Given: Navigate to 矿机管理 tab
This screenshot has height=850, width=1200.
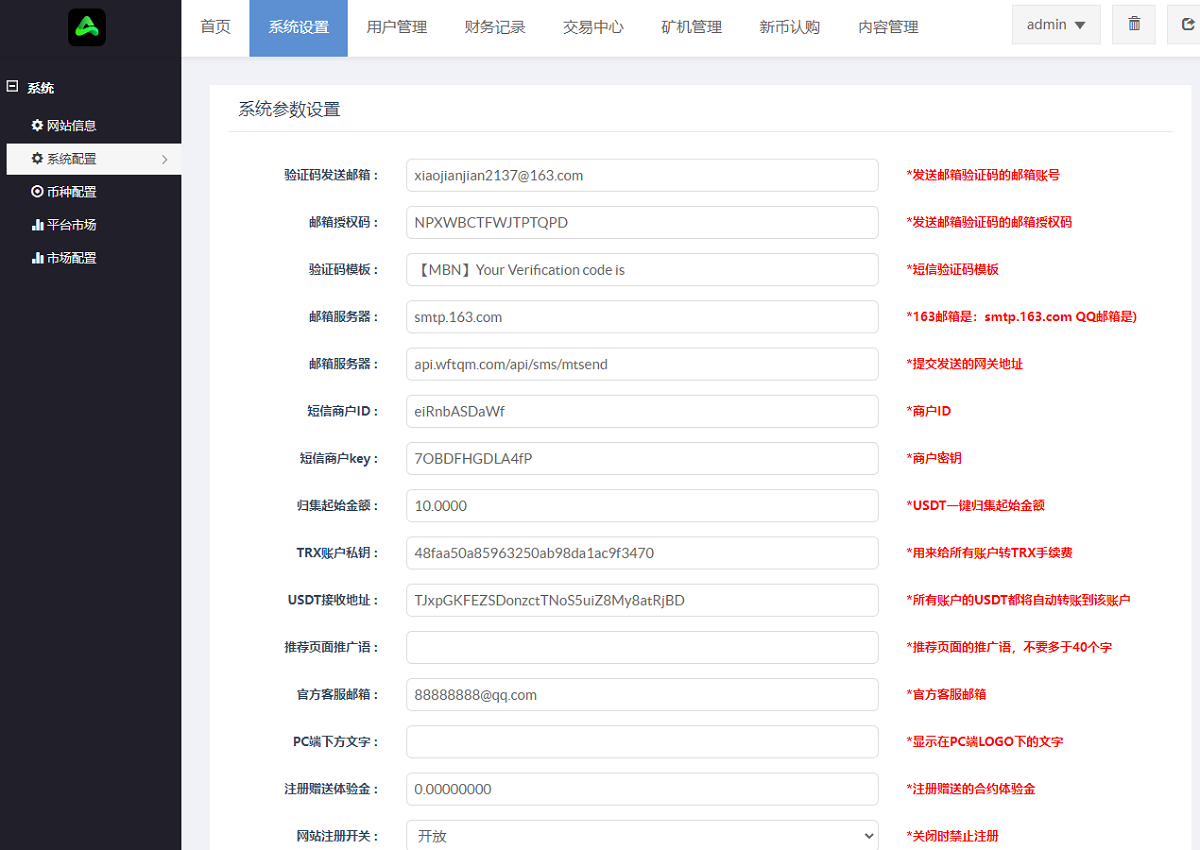Looking at the screenshot, I should tap(690, 28).
